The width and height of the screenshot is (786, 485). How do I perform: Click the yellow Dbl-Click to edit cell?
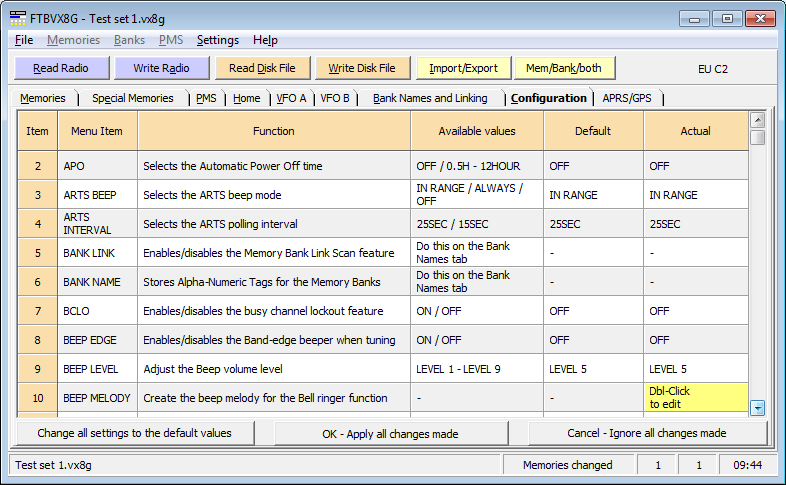(x=696, y=398)
